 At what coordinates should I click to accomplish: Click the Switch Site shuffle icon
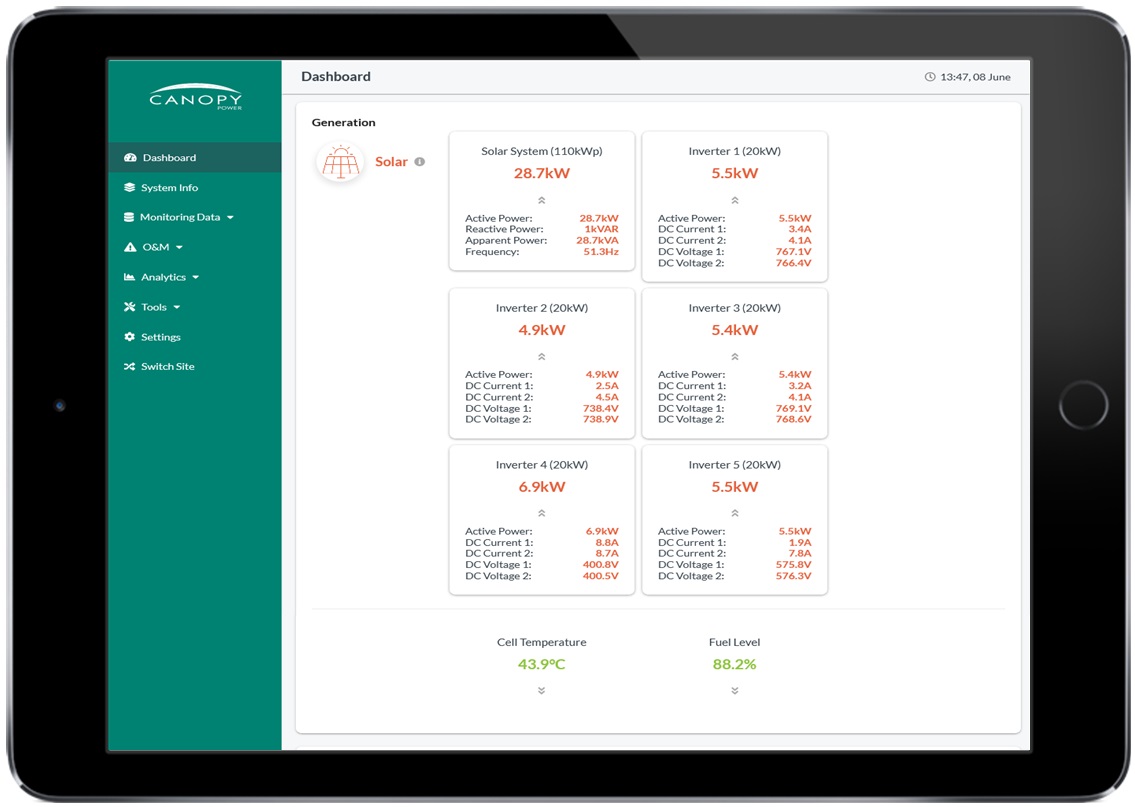pos(129,367)
